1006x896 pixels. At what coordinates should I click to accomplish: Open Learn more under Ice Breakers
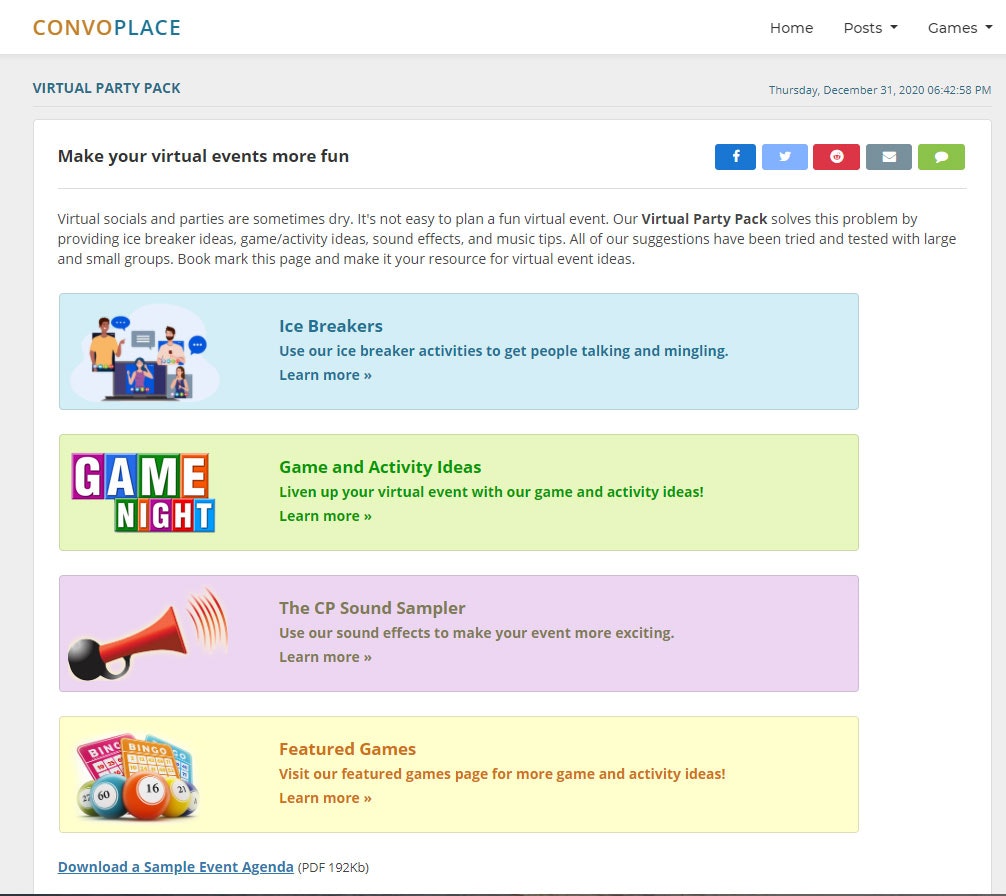point(325,374)
